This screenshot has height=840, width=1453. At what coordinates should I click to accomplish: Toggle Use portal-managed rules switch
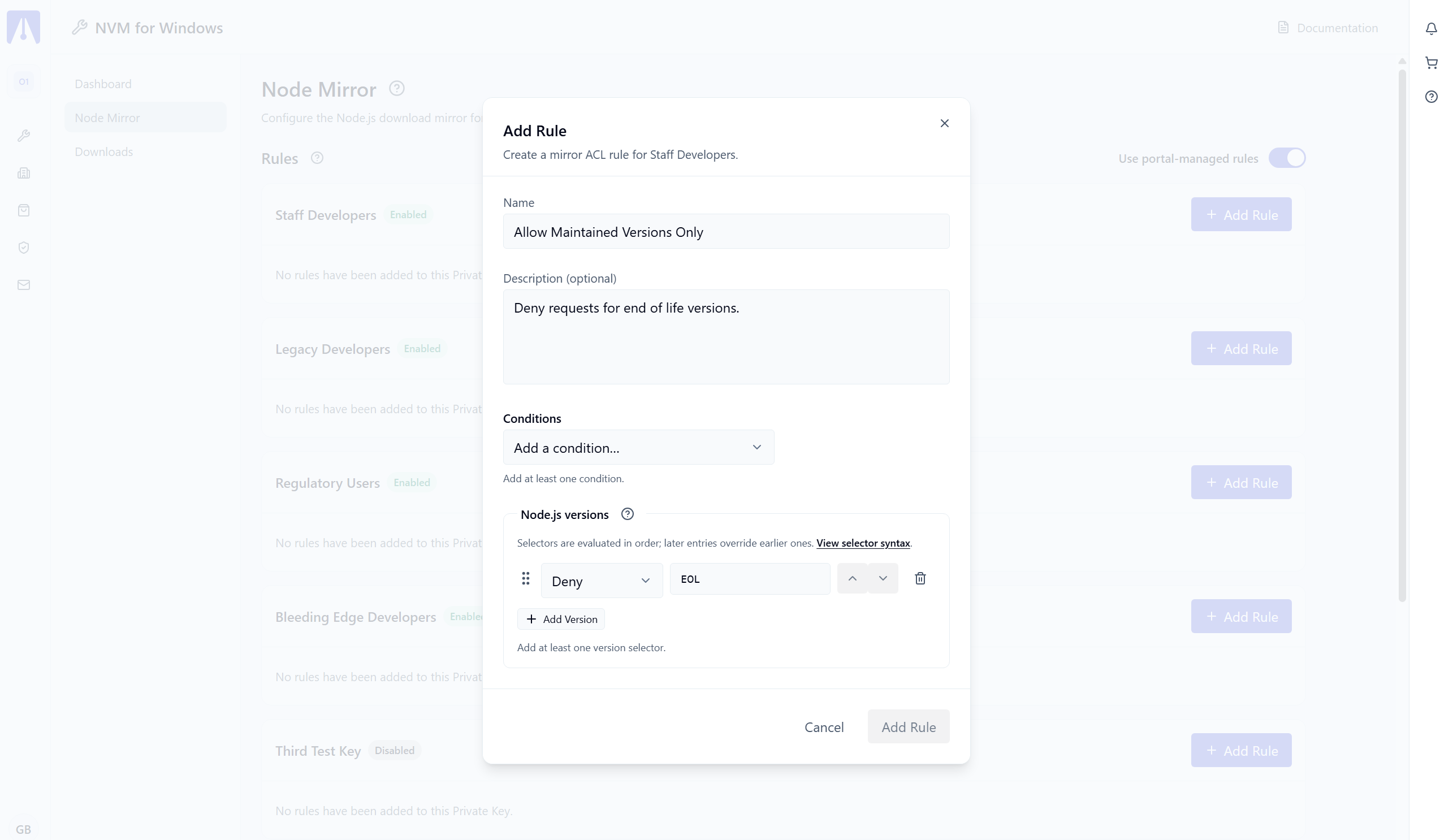click(1287, 158)
